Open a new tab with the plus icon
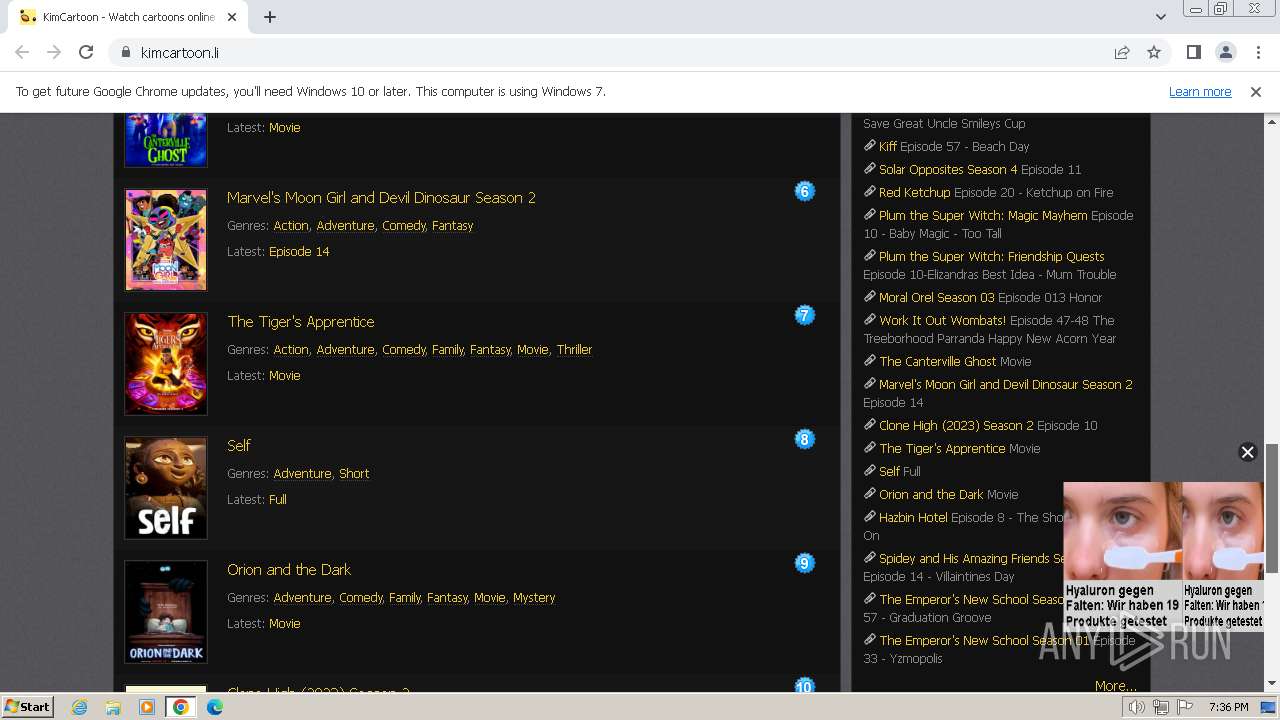 (x=270, y=17)
